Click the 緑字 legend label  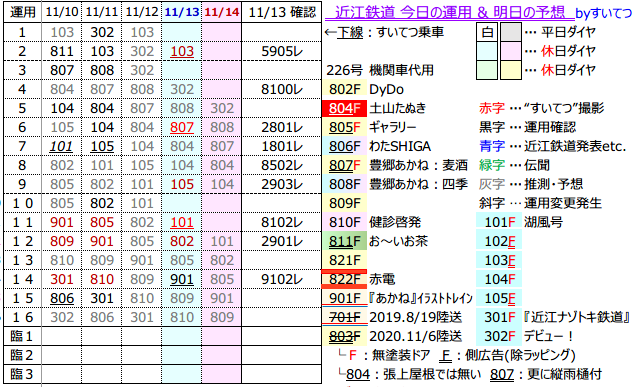(492, 165)
